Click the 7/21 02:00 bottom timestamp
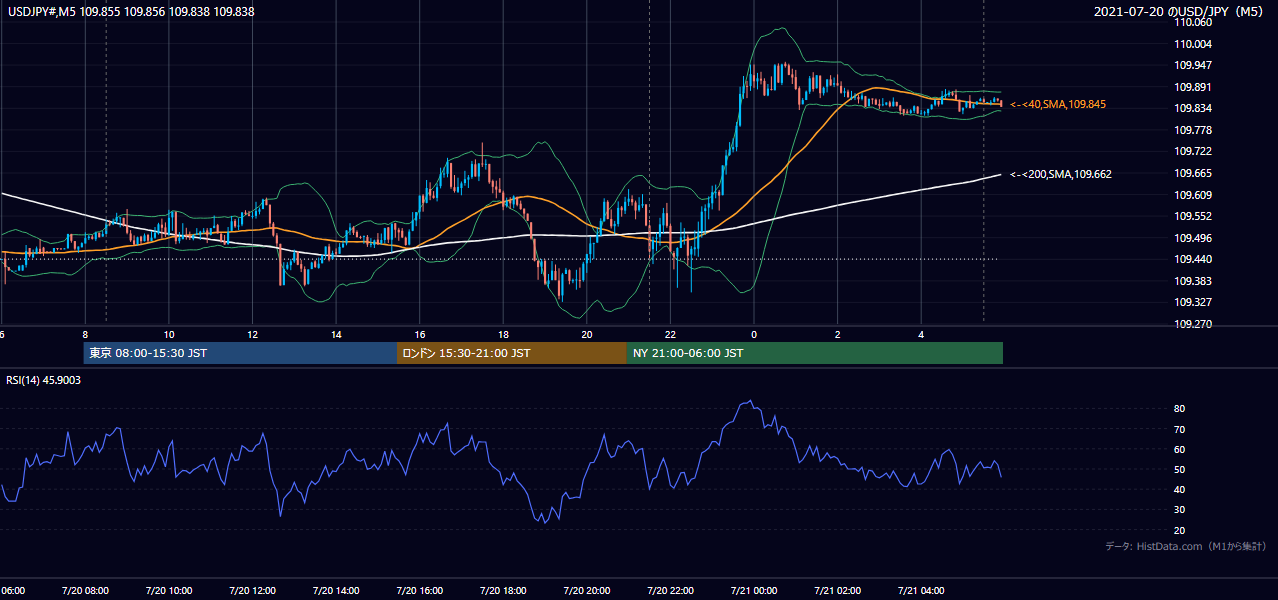 pyautogui.click(x=837, y=591)
